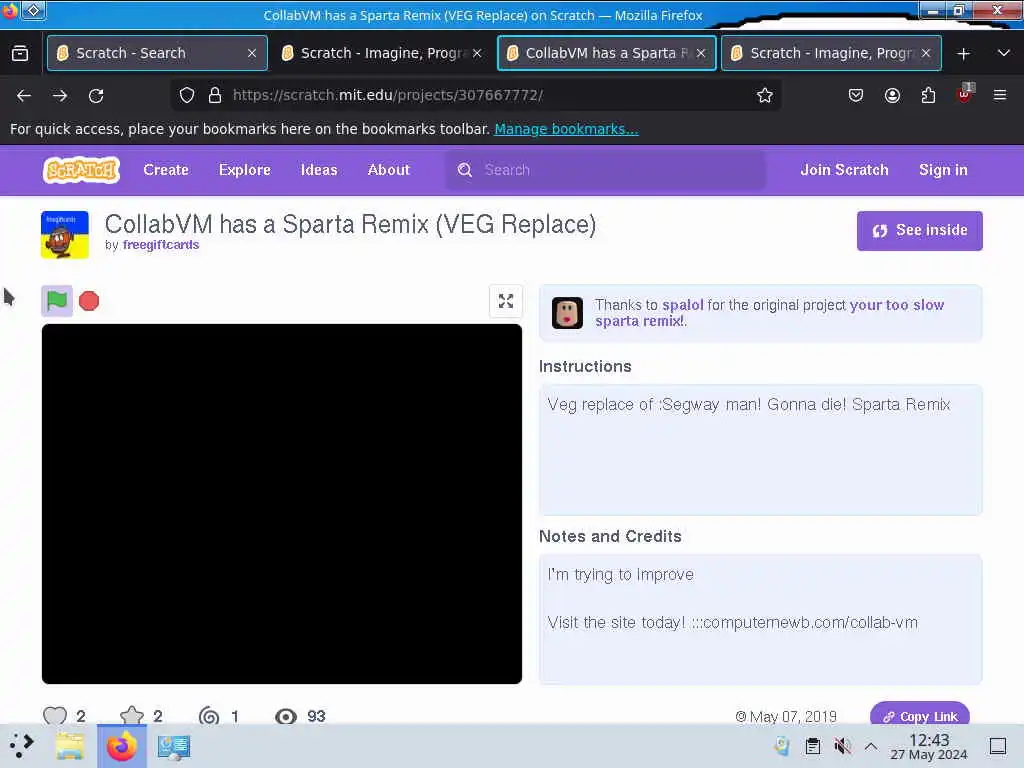Expand the list all tabs dropdown
1024x768 pixels.
[x=1004, y=53]
